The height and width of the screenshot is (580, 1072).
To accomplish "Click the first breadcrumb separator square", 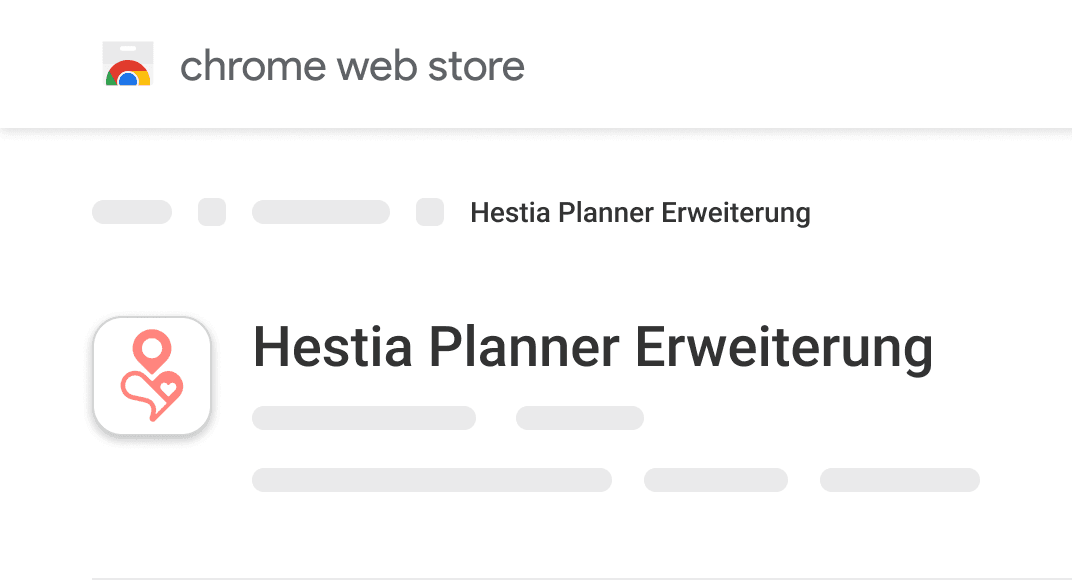I will coord(212,212).
